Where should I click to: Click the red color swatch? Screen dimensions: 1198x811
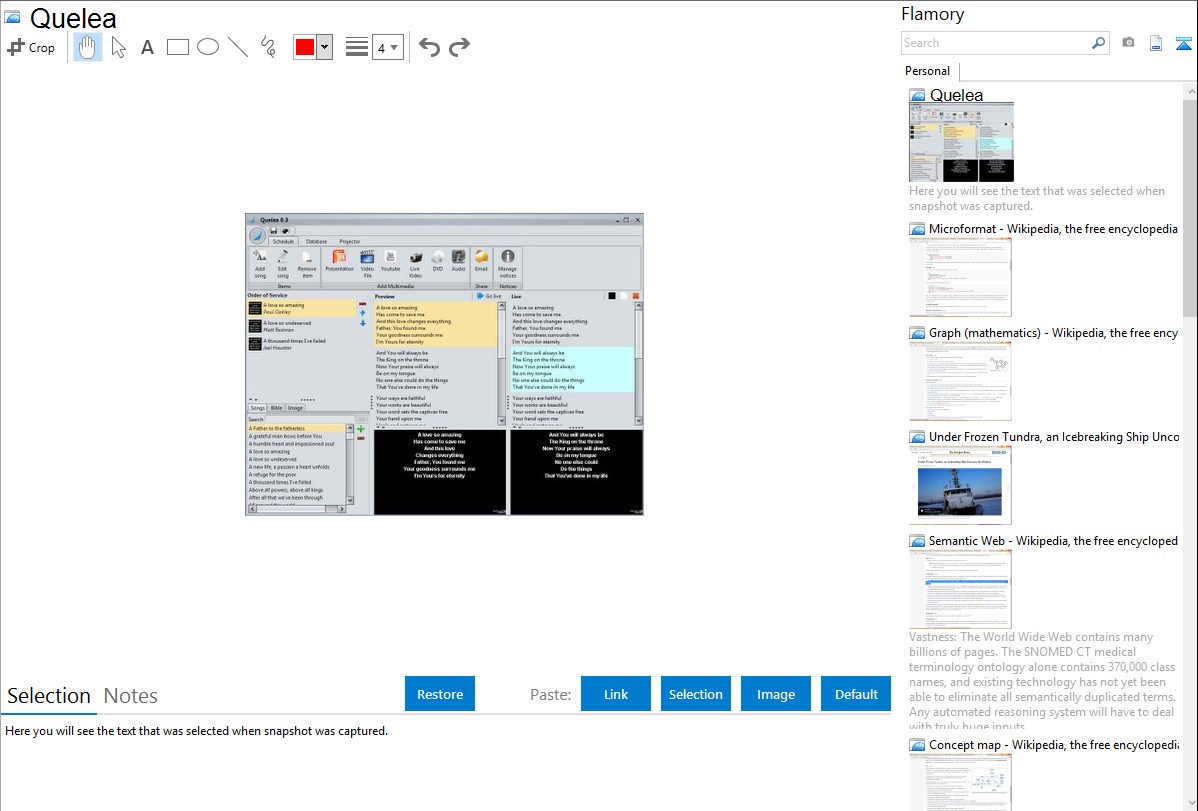(305, 47)
